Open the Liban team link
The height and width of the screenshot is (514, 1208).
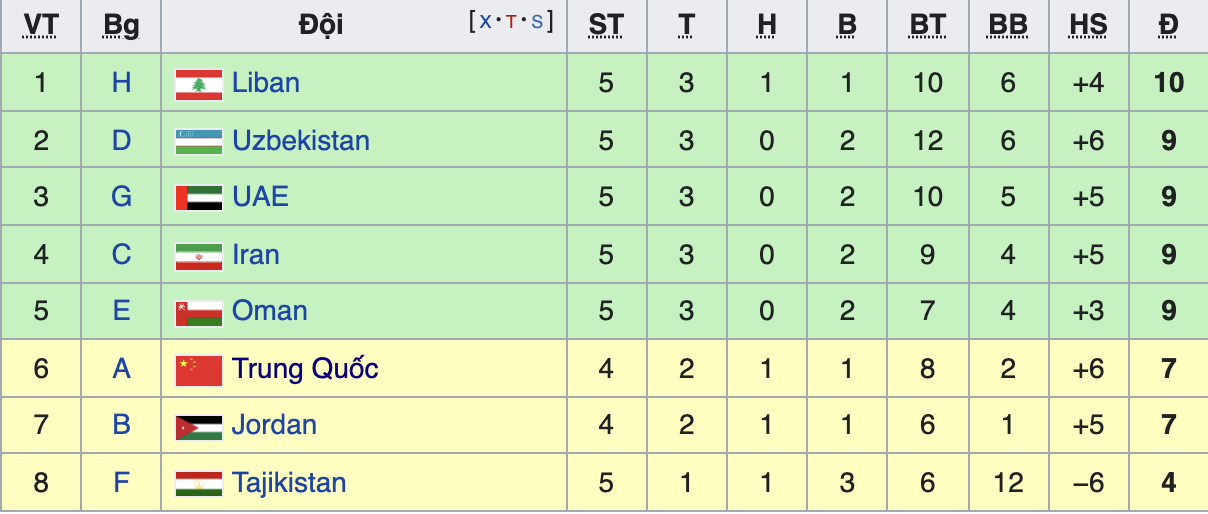[266, 82]
